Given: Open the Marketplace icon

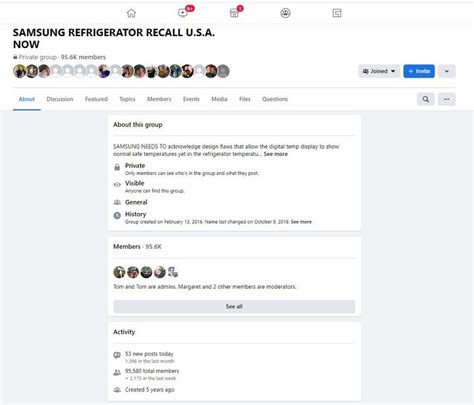Looking at the screenshot, I should pos(234,13).
